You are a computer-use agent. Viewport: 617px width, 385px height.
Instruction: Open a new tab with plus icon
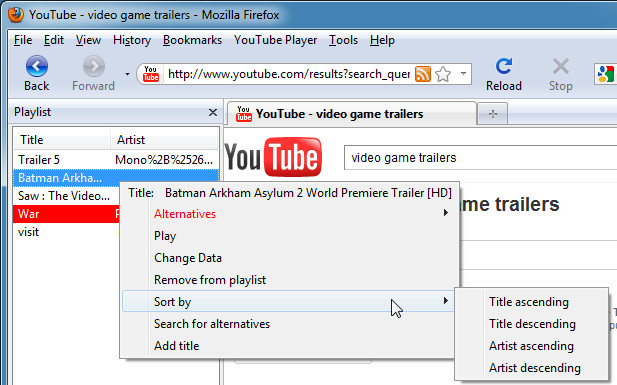(492, 114)
